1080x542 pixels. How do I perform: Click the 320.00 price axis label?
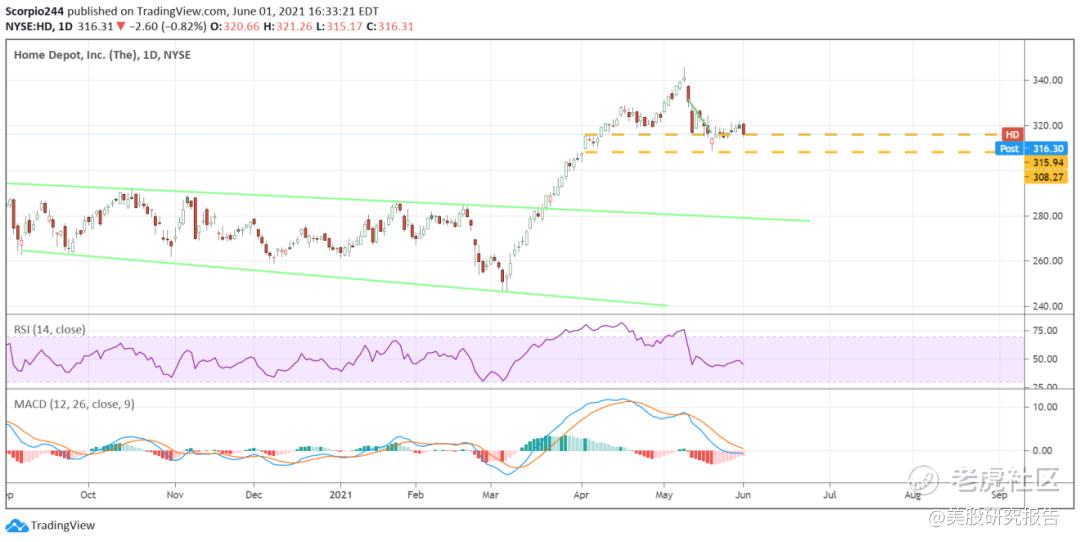1046,126
